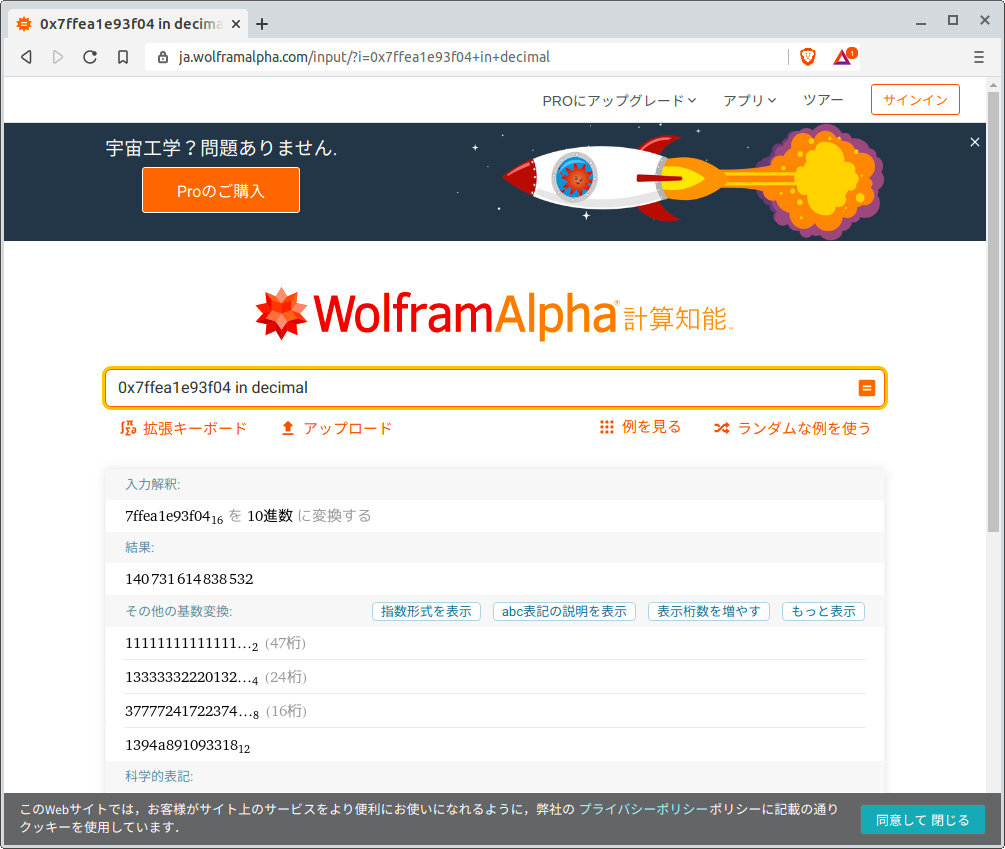Click the サインイン button
The height and width of the screenshot is (849, 1005).
915,99
